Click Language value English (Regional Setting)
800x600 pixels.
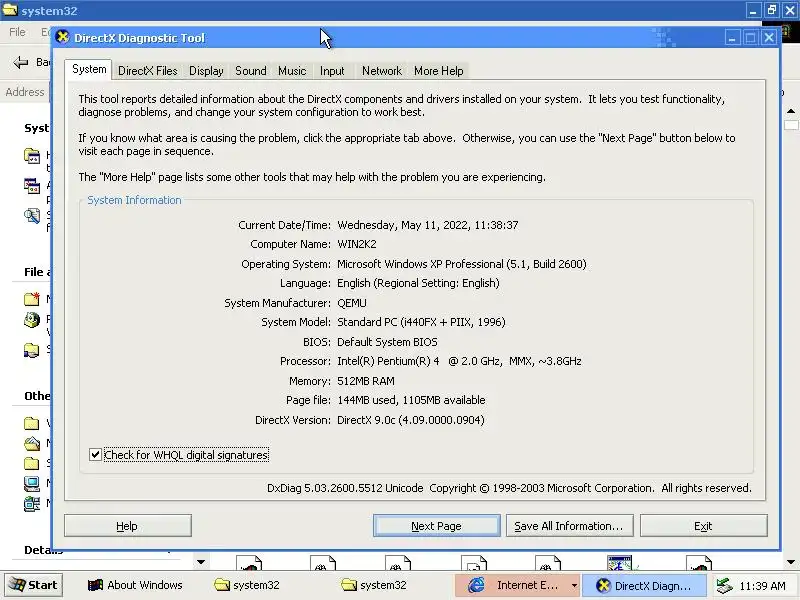tap(418, 283)
